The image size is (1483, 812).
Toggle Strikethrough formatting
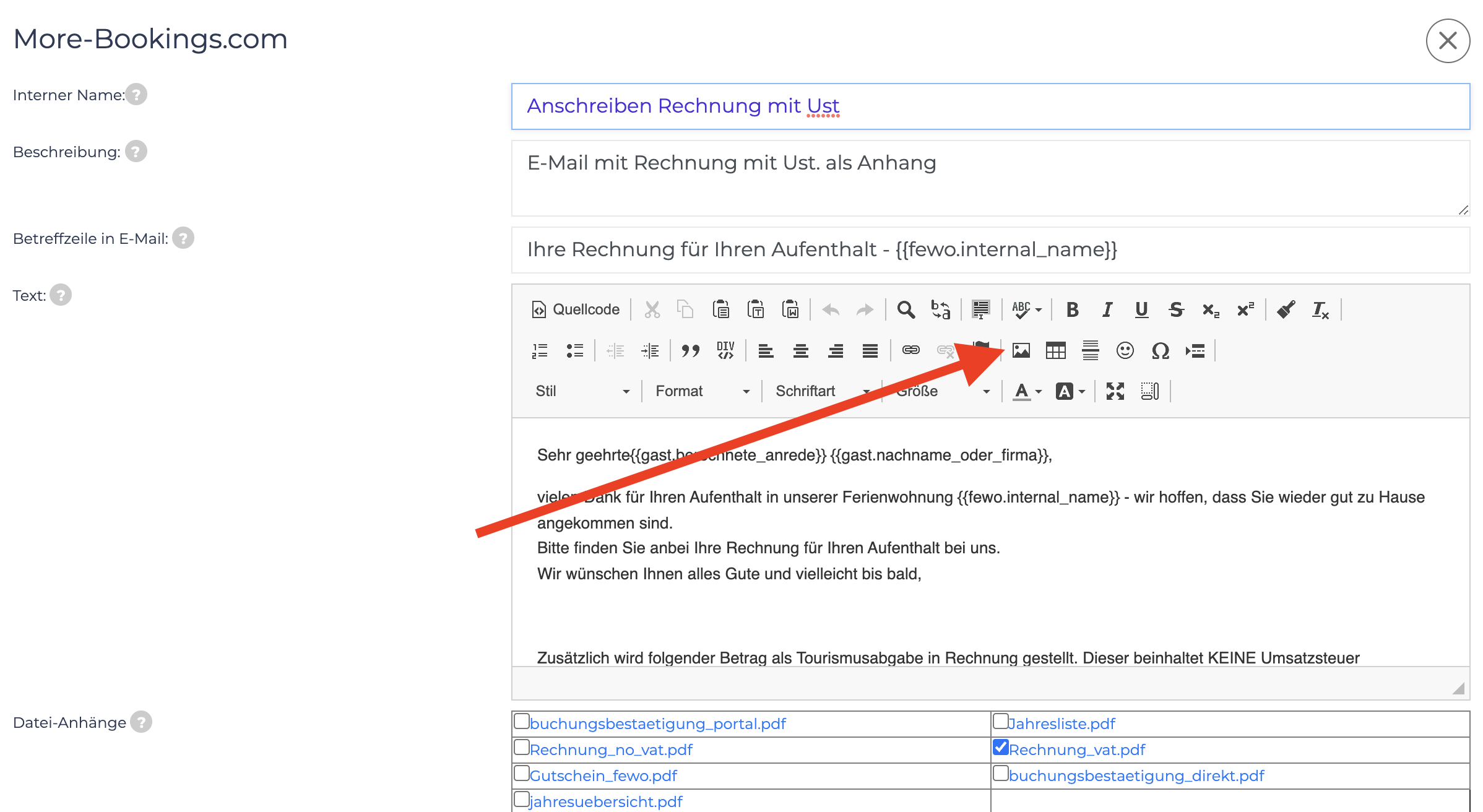click(x=1177, y=309)
